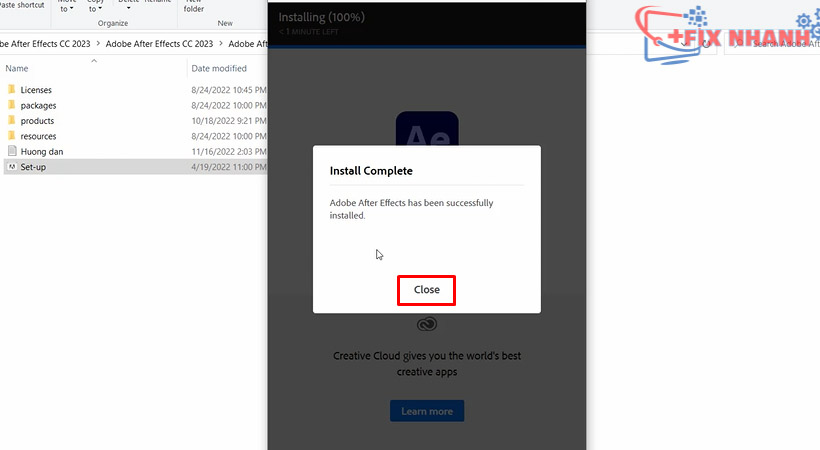Select the Huong dan text file
This screenshot has height=450, width=820.
point(42,152)
